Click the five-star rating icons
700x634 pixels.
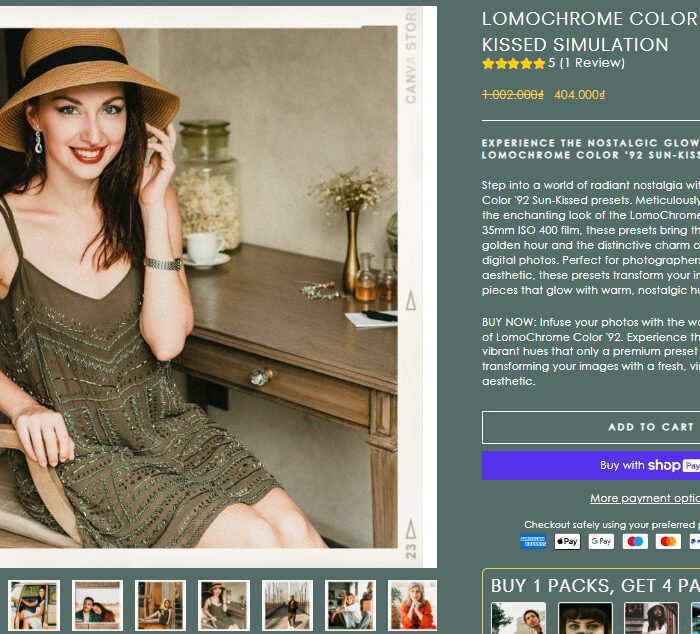514,63
